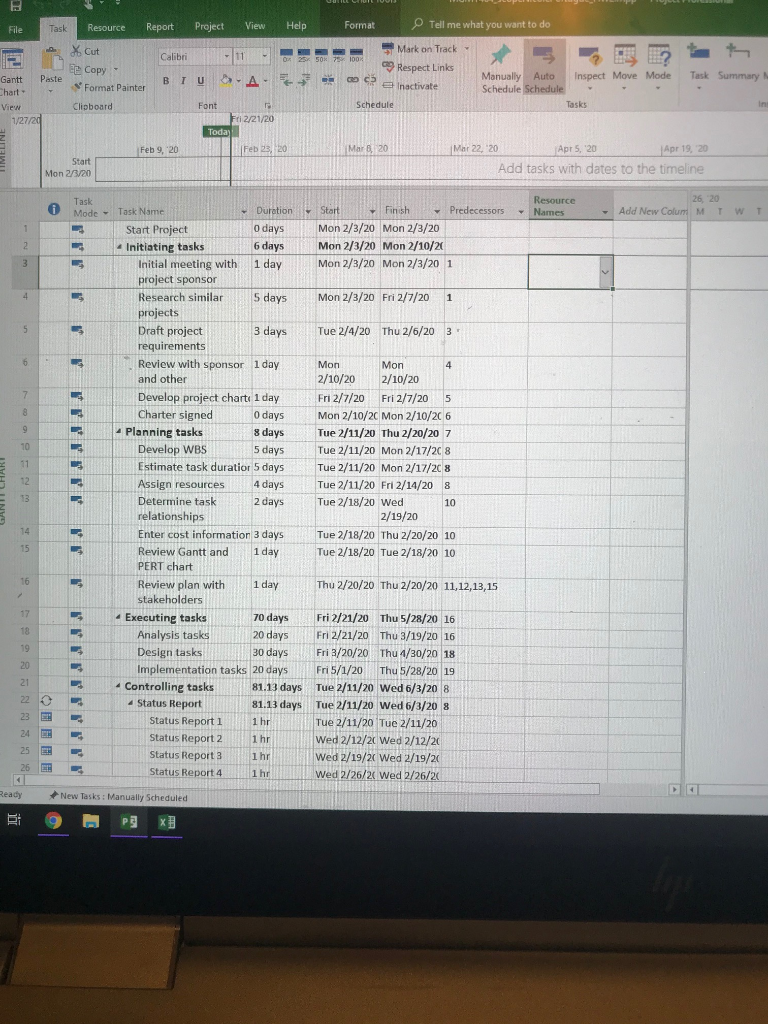
Task: Indent the selected task
Action: [x=304, y=80]
